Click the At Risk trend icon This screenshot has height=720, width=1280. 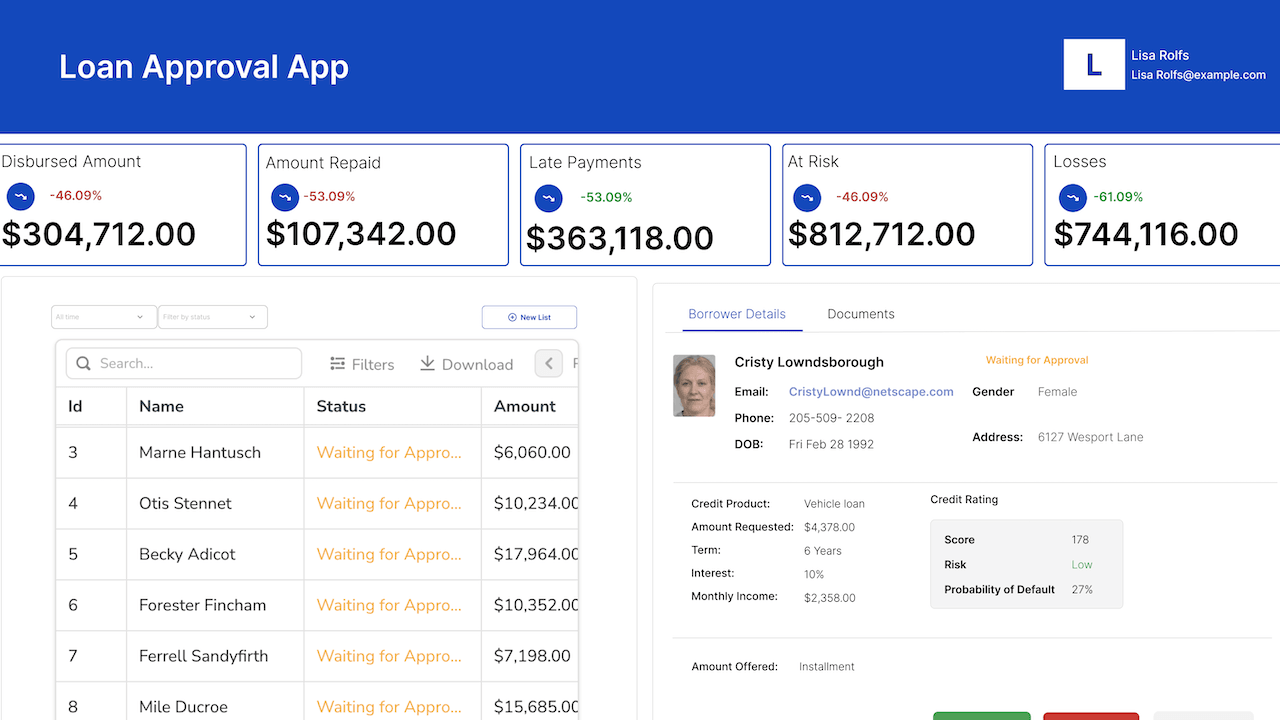(807, 198)
